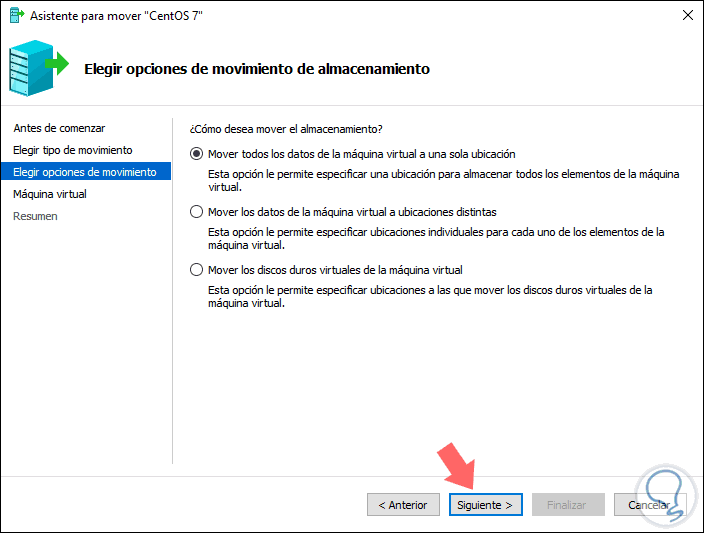Click the "Siguiente >" button
This screenshot has width=704, height=533.
point(485,505)
